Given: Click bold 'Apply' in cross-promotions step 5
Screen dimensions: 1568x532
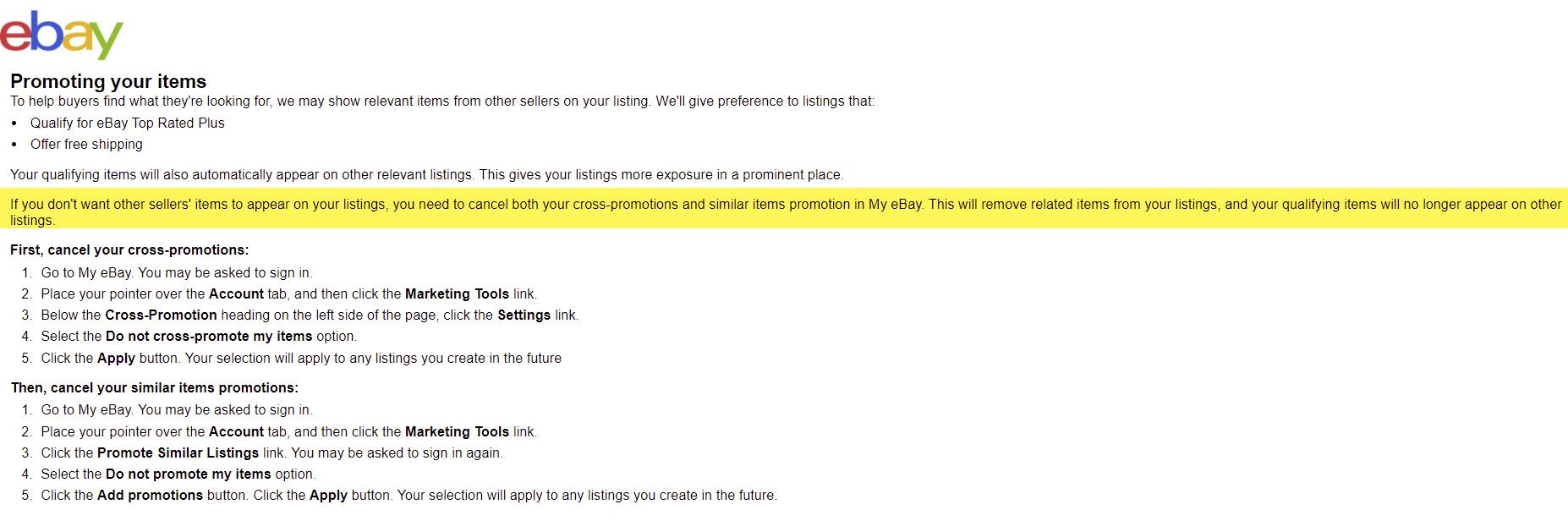Looking at the screenshot, I should tap(116, 358).
